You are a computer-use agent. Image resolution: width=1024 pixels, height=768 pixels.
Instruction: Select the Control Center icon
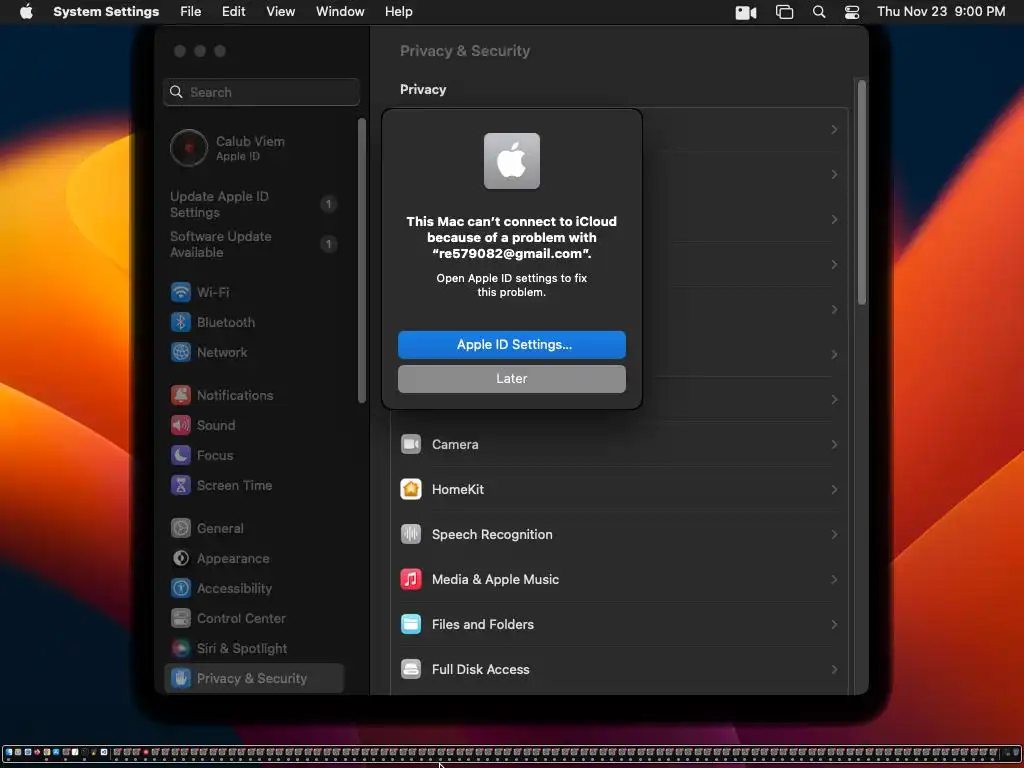(181, 618)
